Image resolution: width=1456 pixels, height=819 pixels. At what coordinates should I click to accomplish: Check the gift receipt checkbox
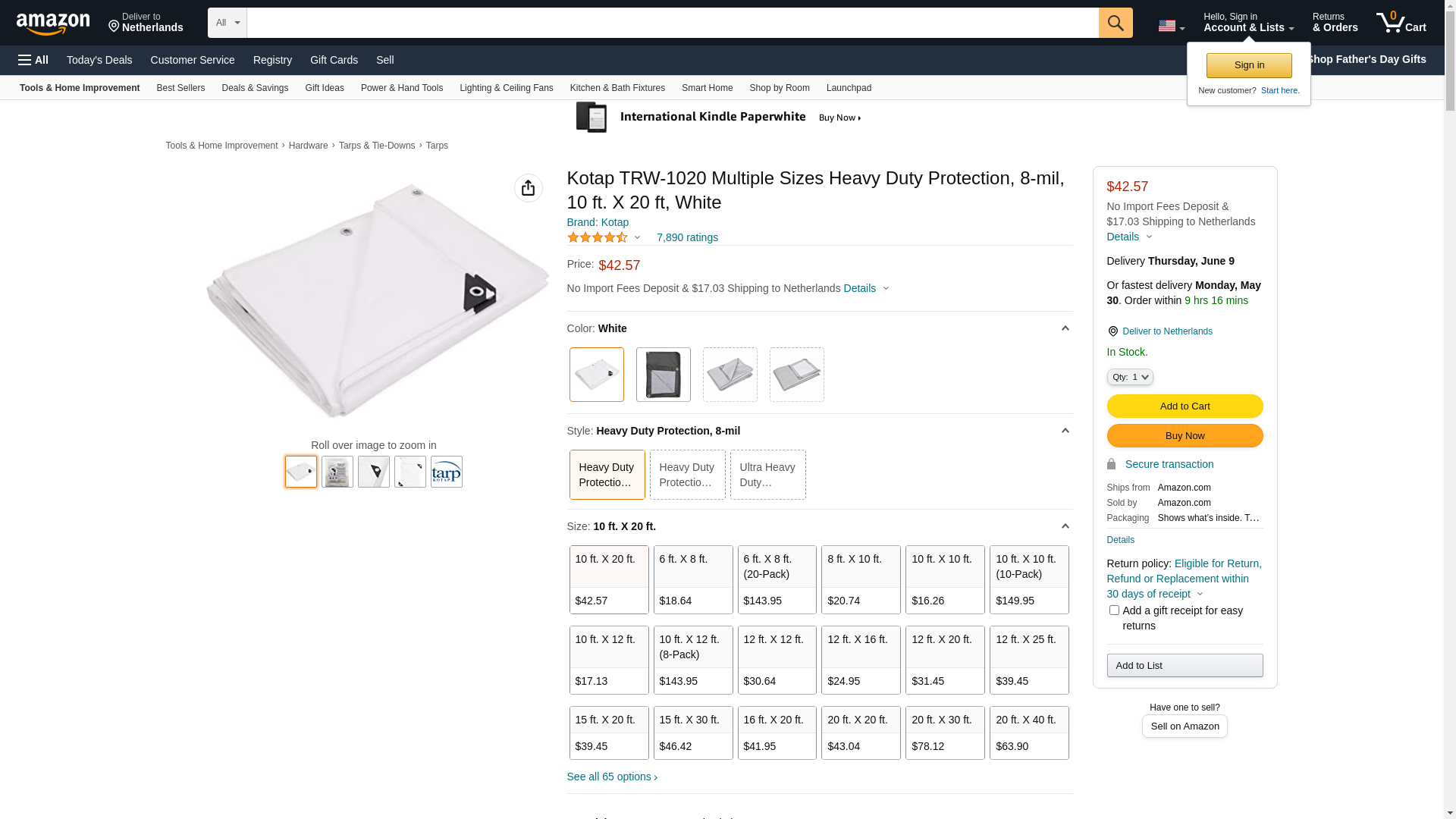pyautogui.click(x=1114, y=610)
